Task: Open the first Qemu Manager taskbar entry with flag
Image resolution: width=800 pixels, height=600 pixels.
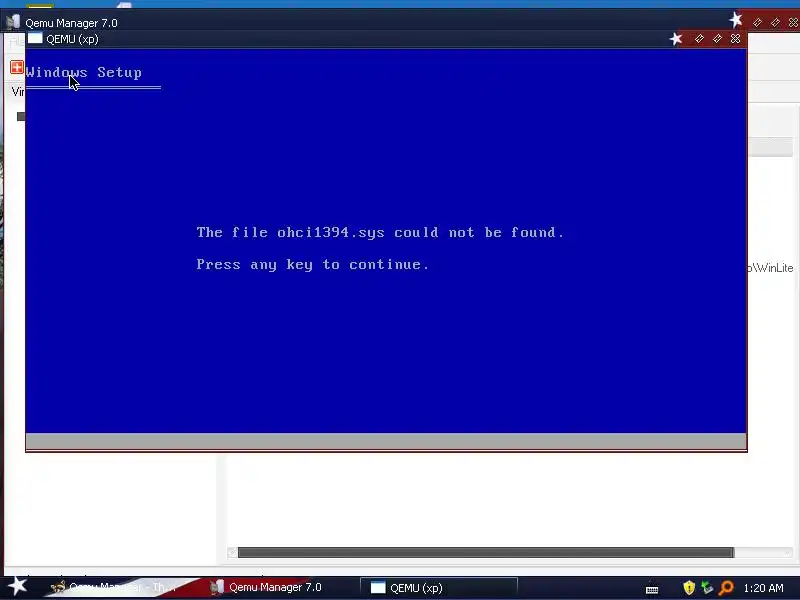Action: [x=115, y=587]
